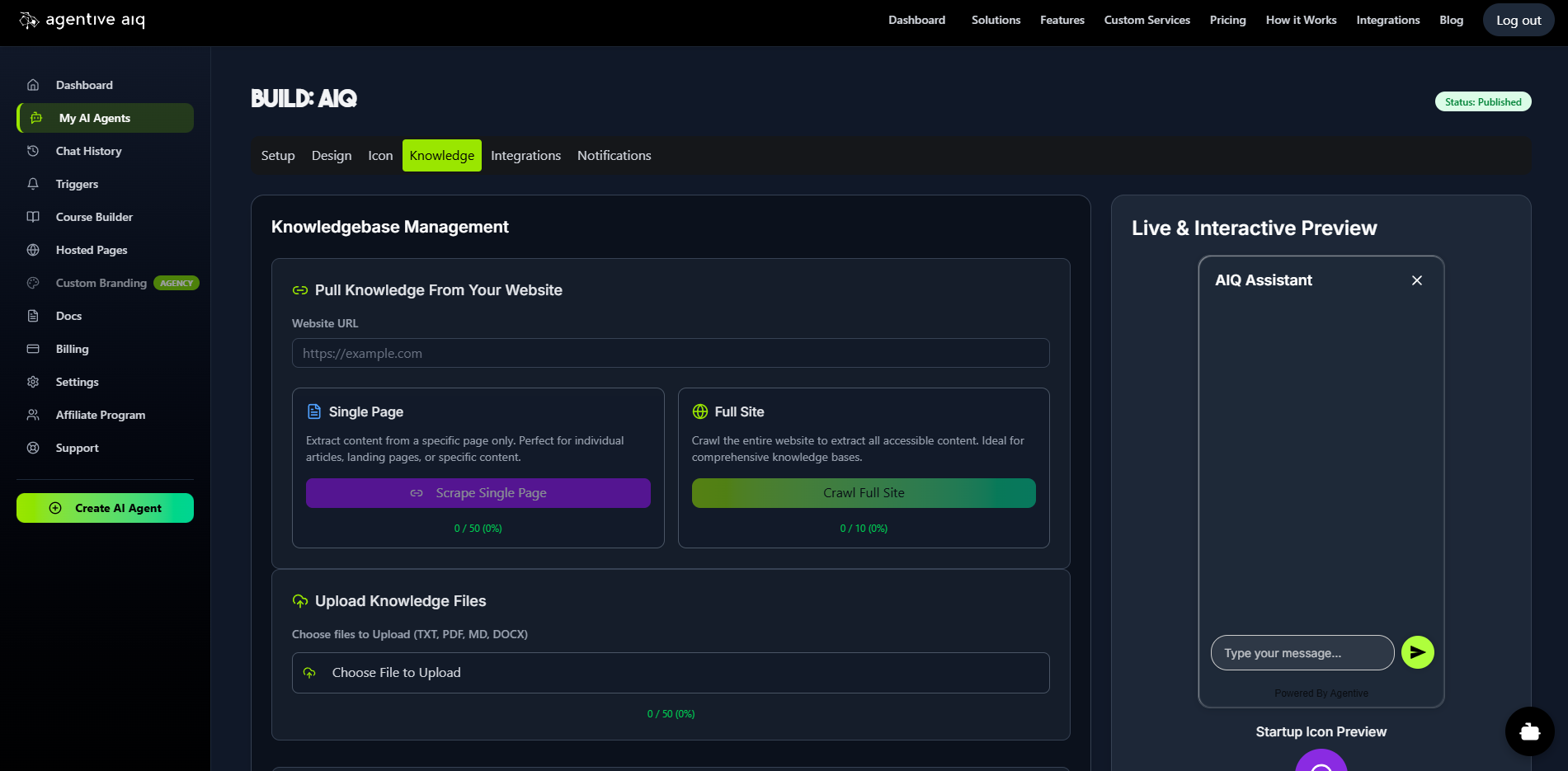Click the cloud upload icon beside Upload Knowledge Files
1568x771 pixels.
300,601
